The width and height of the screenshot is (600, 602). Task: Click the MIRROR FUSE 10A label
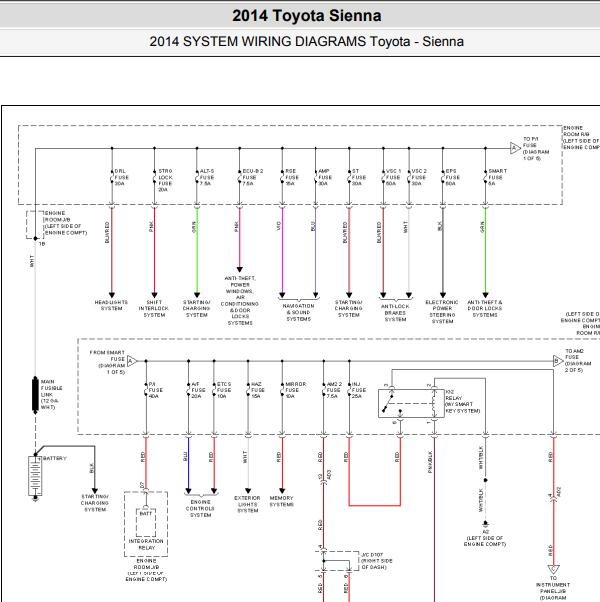click(296, 390)
